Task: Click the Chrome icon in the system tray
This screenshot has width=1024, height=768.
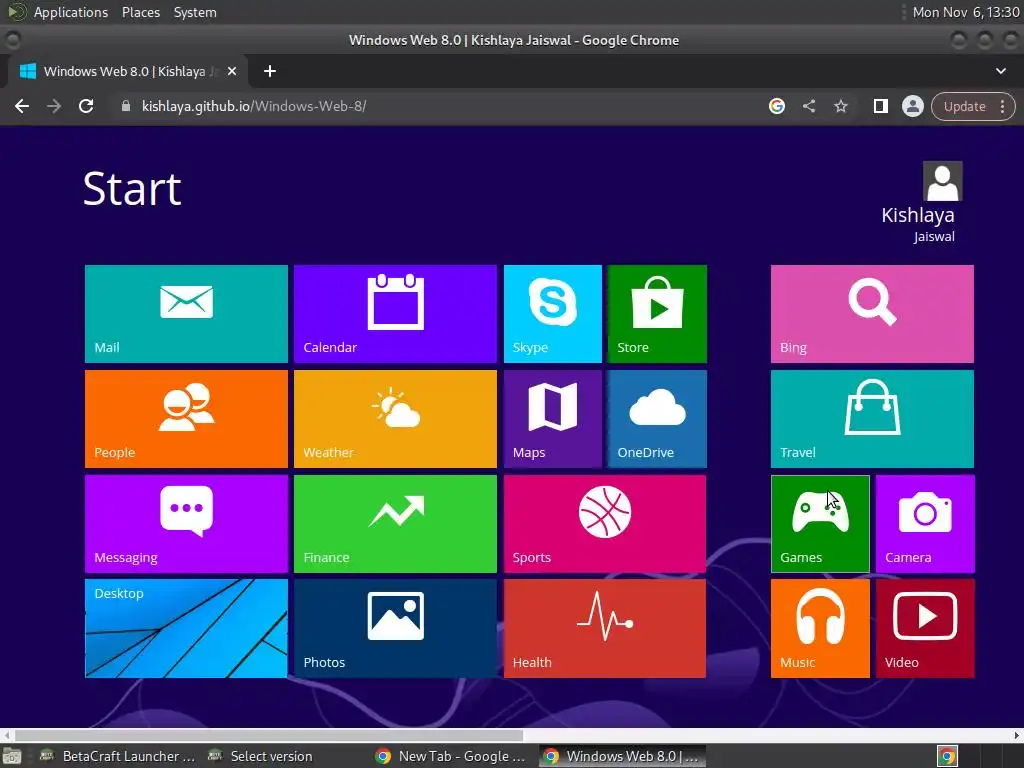Action: tap(947, 756)
